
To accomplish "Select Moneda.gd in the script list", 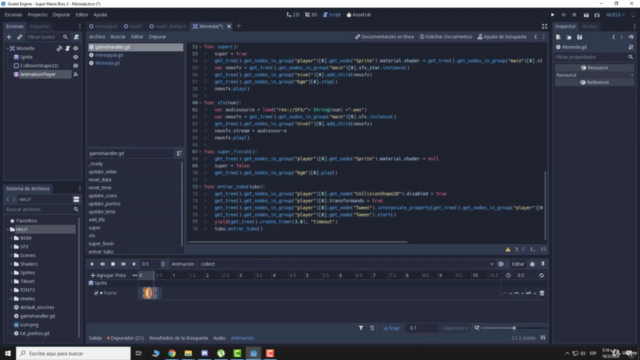I will (x=107, y=63).
